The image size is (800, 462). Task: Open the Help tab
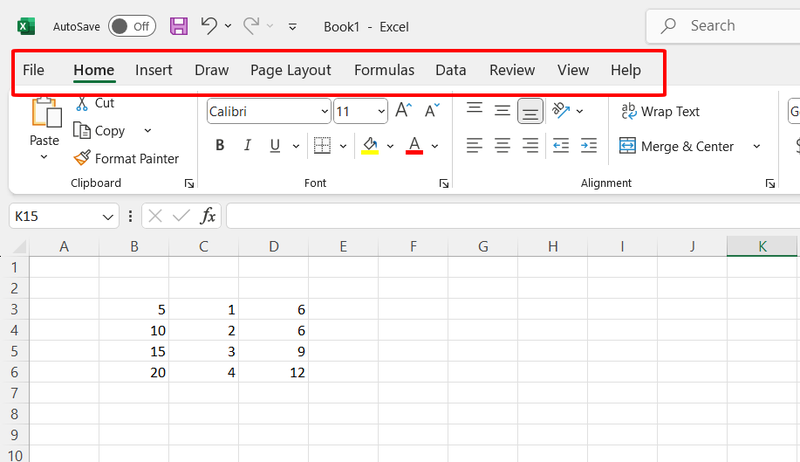click(626, 70)
